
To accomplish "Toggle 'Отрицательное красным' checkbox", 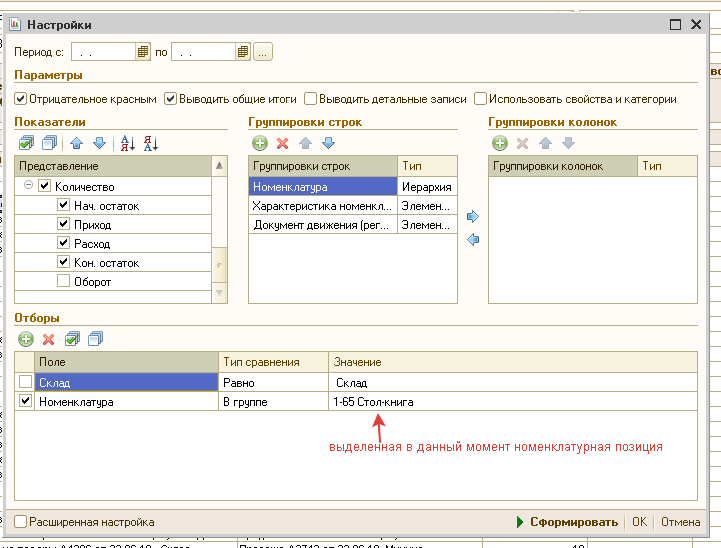I will coord(21,99).
